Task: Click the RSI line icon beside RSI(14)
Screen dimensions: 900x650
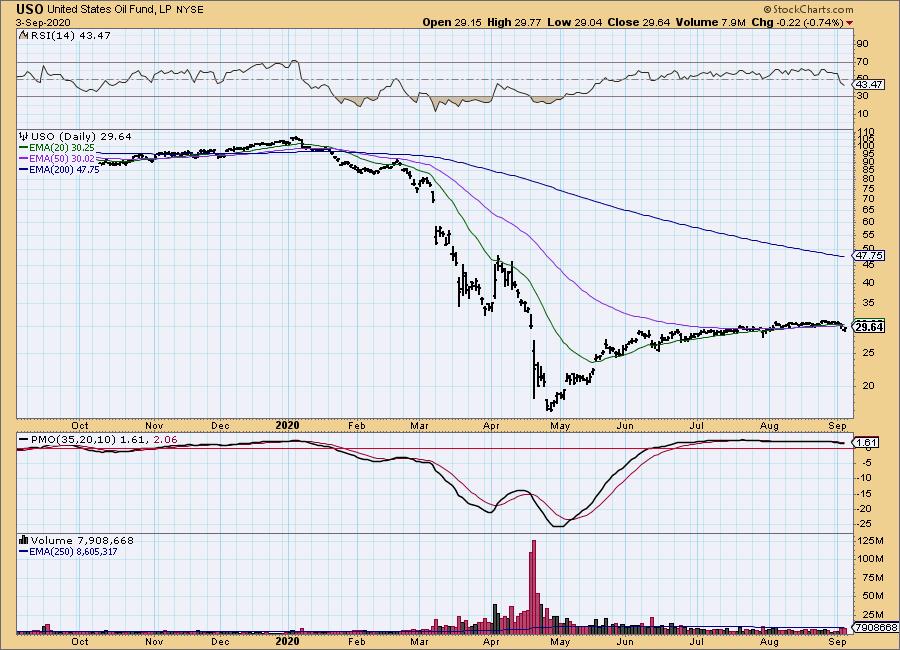Action: pyautogui.click(x=23, y=35)
